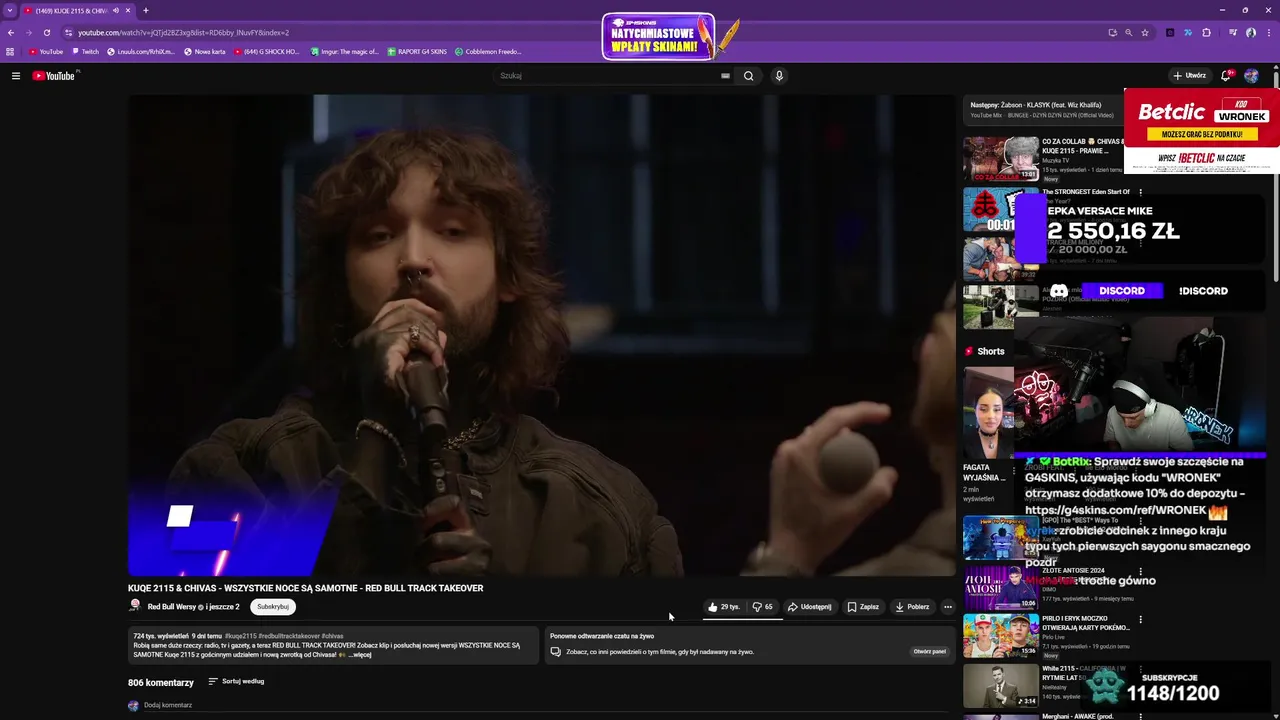Click the Pobierz download button
Viewport: 1280px width, 720px height.
[912, 607]
